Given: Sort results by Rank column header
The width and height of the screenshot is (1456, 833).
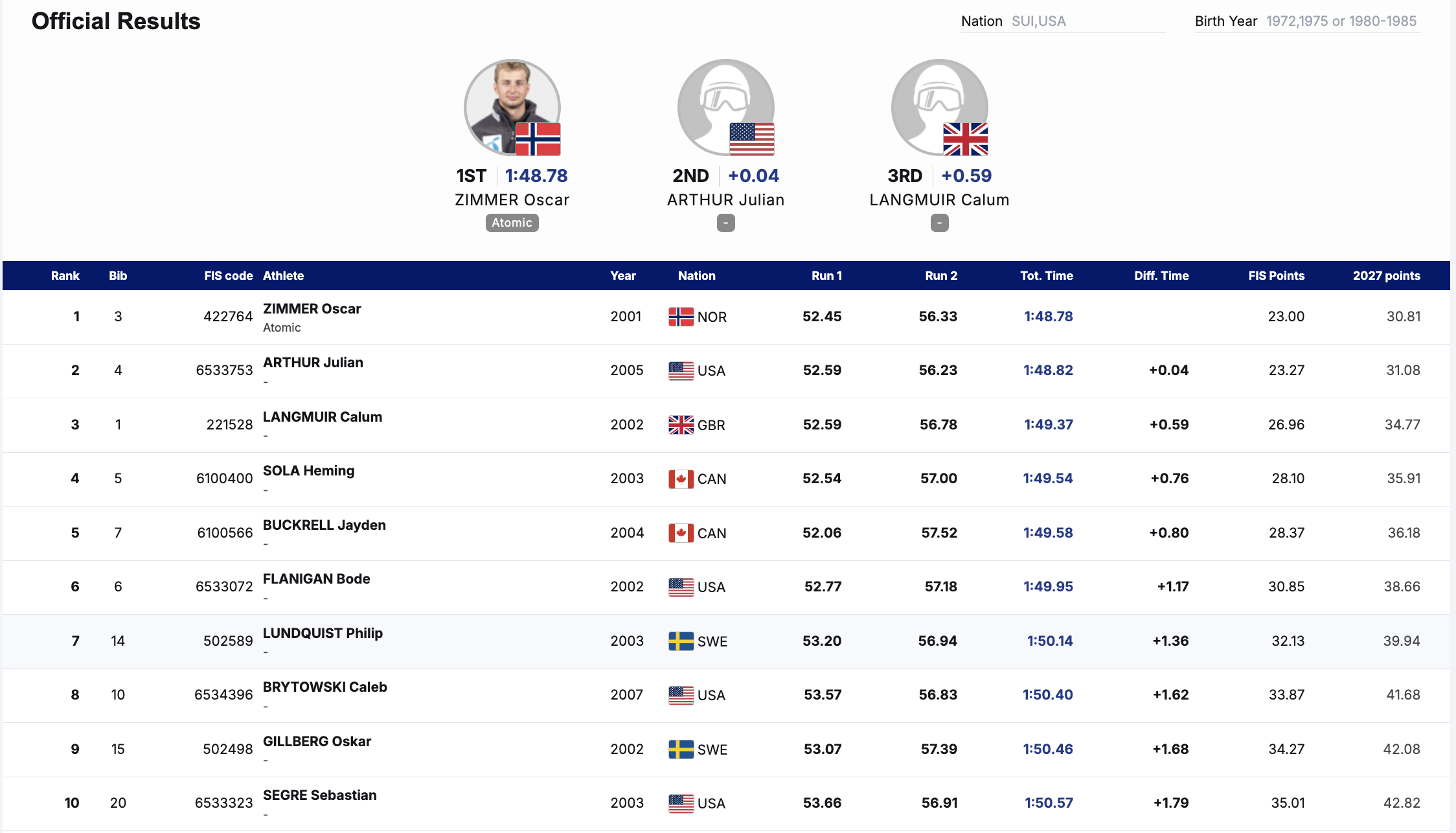Looking at the screenshot, I should point(65,276).
